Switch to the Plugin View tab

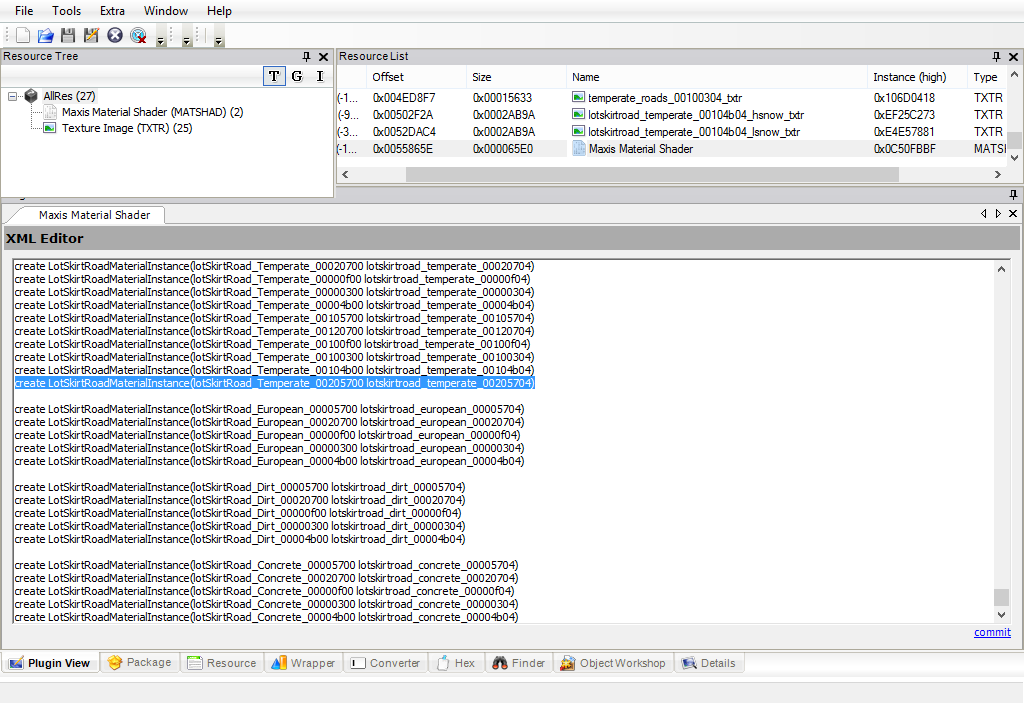[50, 663]
